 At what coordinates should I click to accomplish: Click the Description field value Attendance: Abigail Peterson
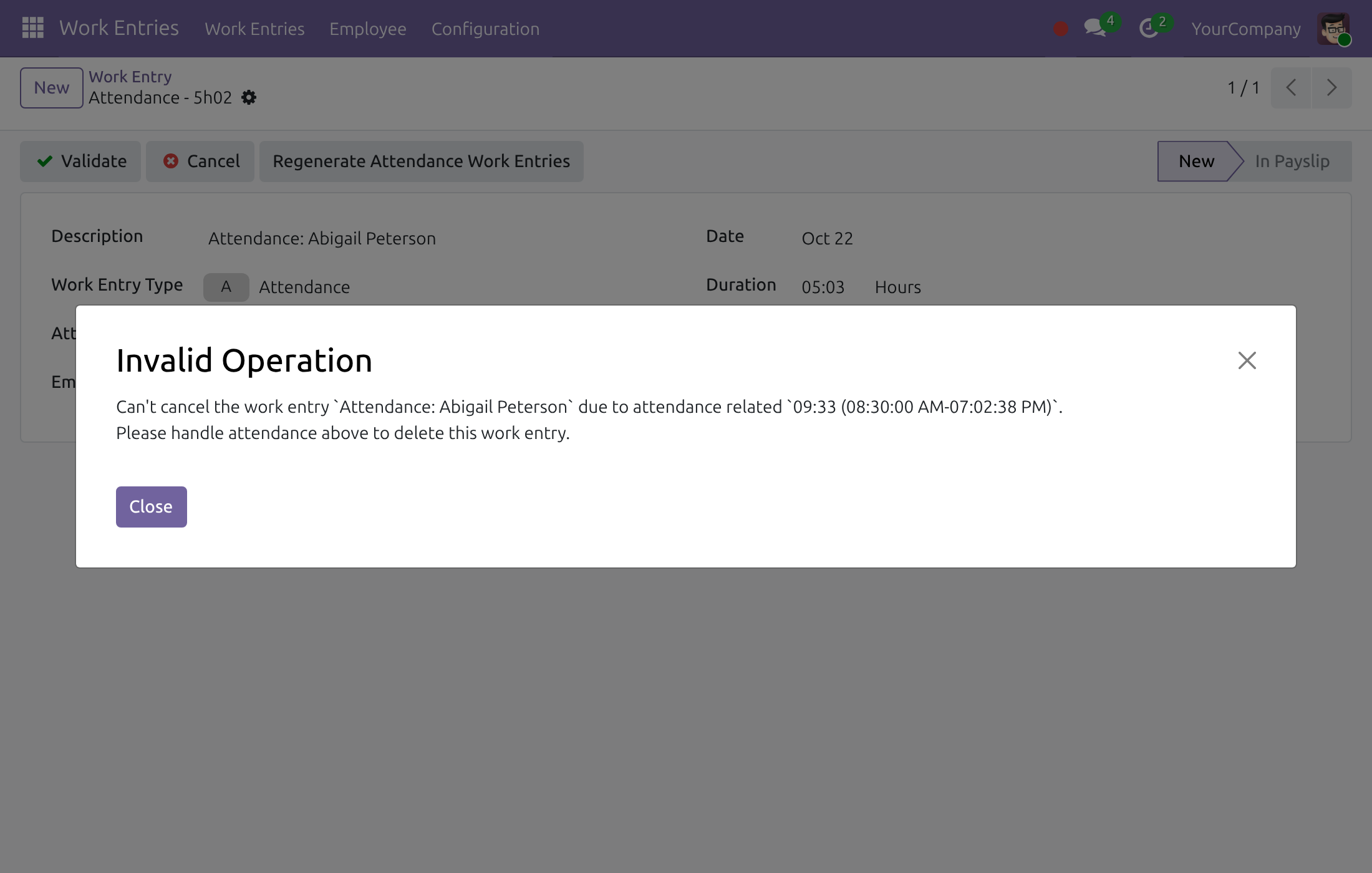point(322,238)
